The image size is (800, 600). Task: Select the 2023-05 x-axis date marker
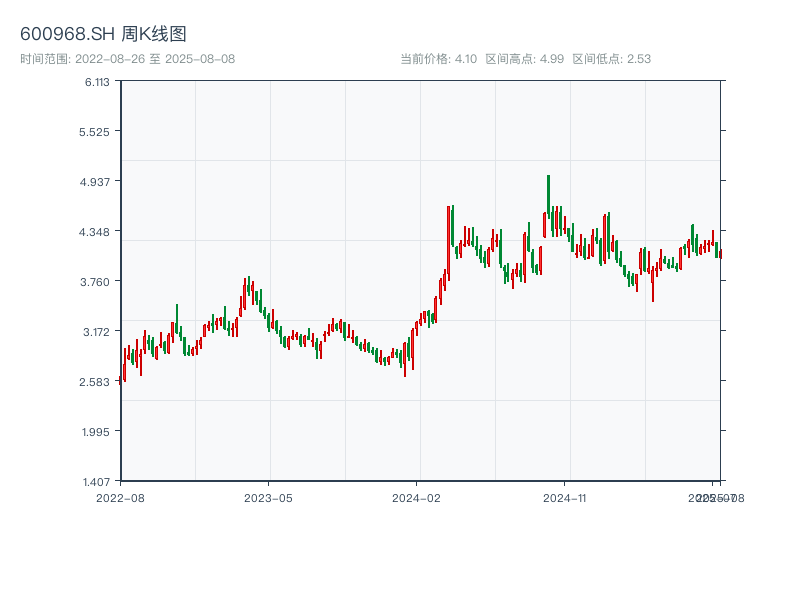click(268, 497)
